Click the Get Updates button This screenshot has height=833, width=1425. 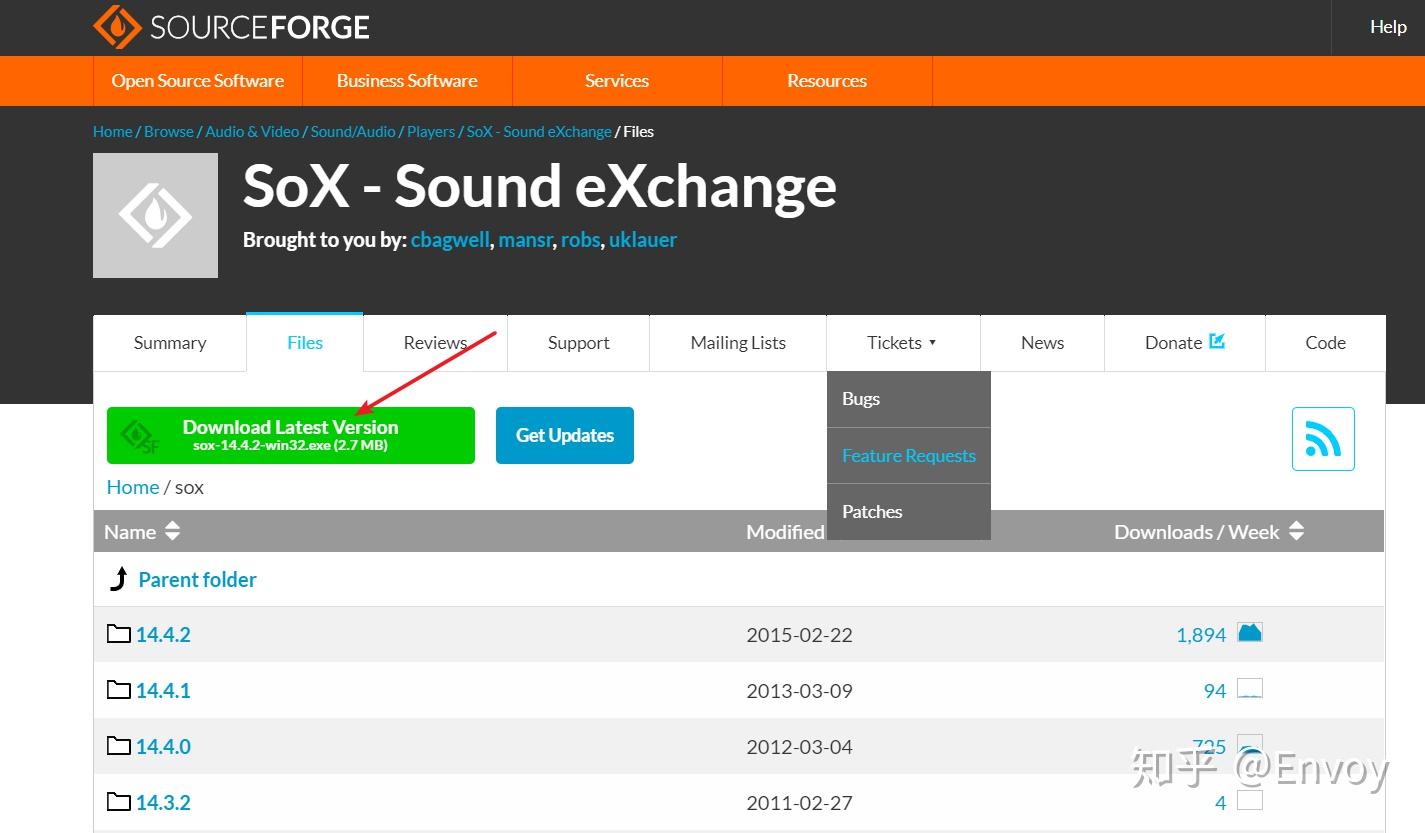[565, 435]
